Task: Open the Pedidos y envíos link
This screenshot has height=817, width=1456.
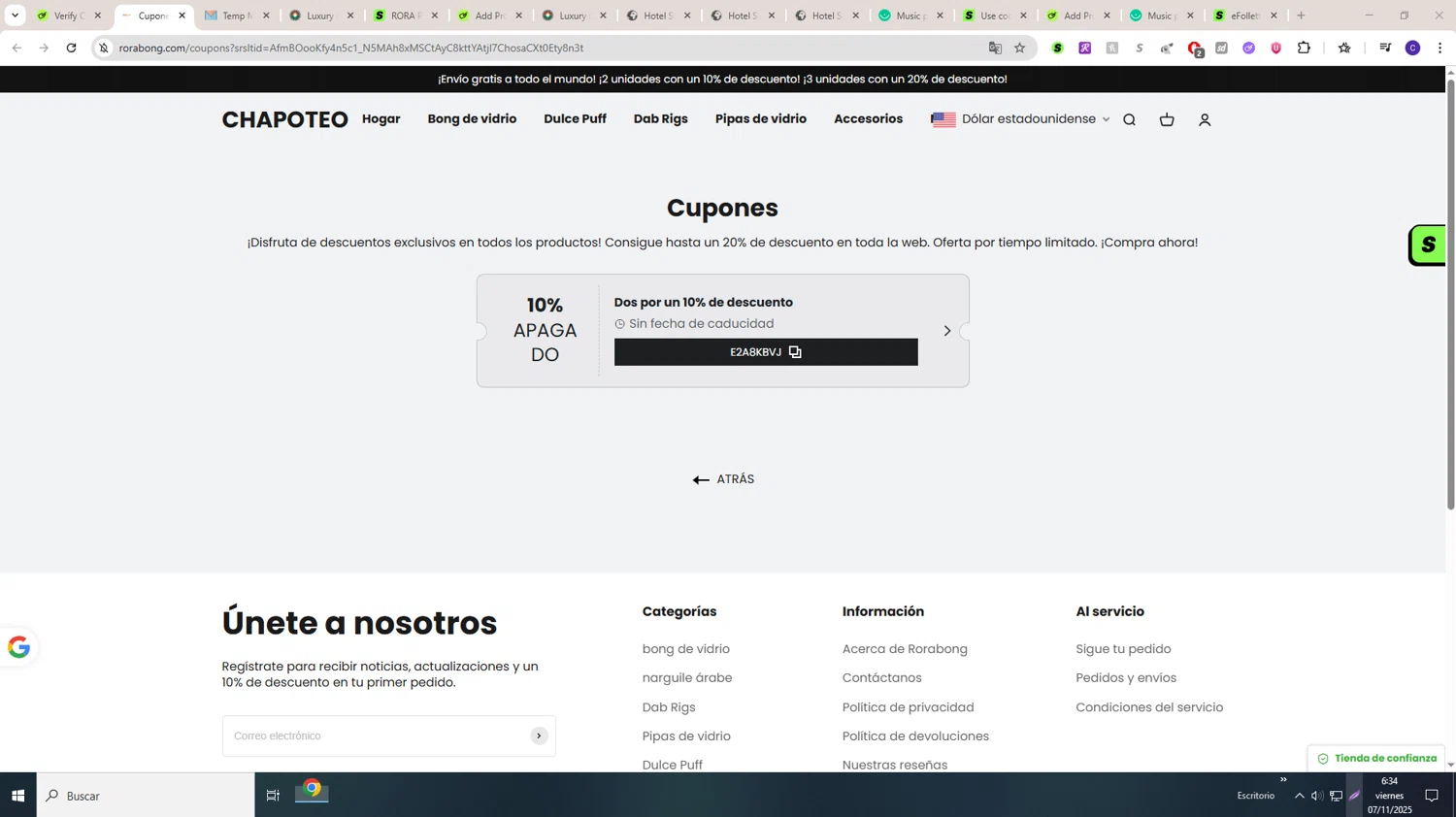Action: pos(1126,678)
